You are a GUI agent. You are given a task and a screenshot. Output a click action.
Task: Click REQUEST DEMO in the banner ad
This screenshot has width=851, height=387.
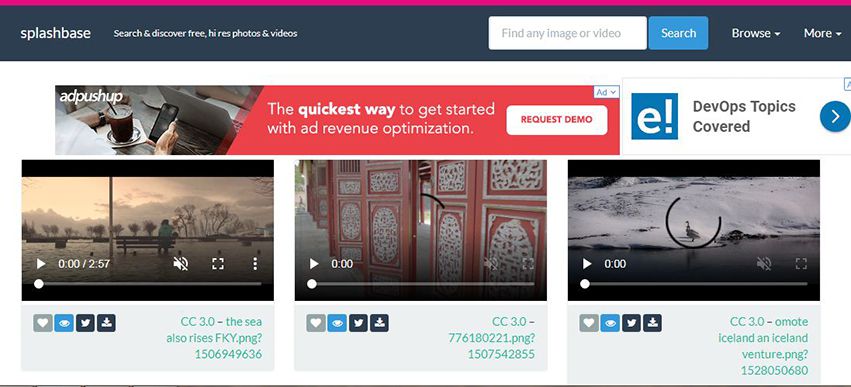[x=556, y=119]
